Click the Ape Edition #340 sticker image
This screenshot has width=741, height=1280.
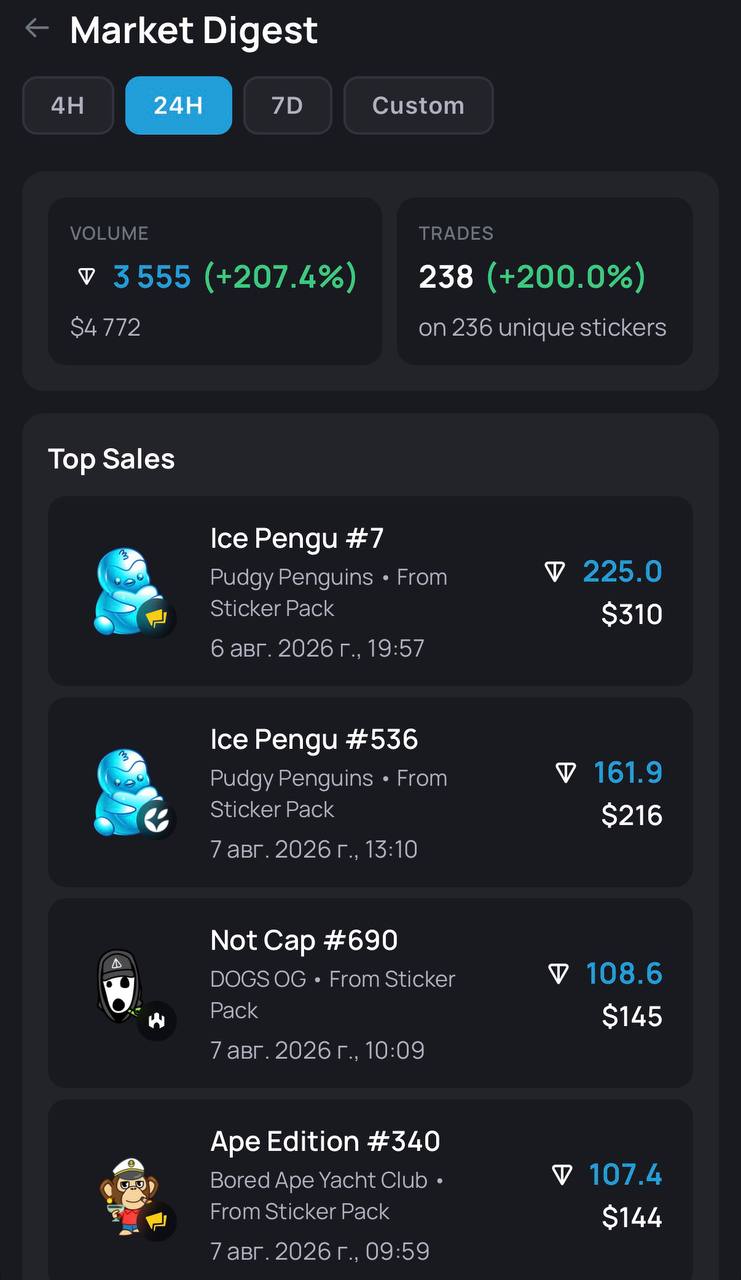point(125,1194)
